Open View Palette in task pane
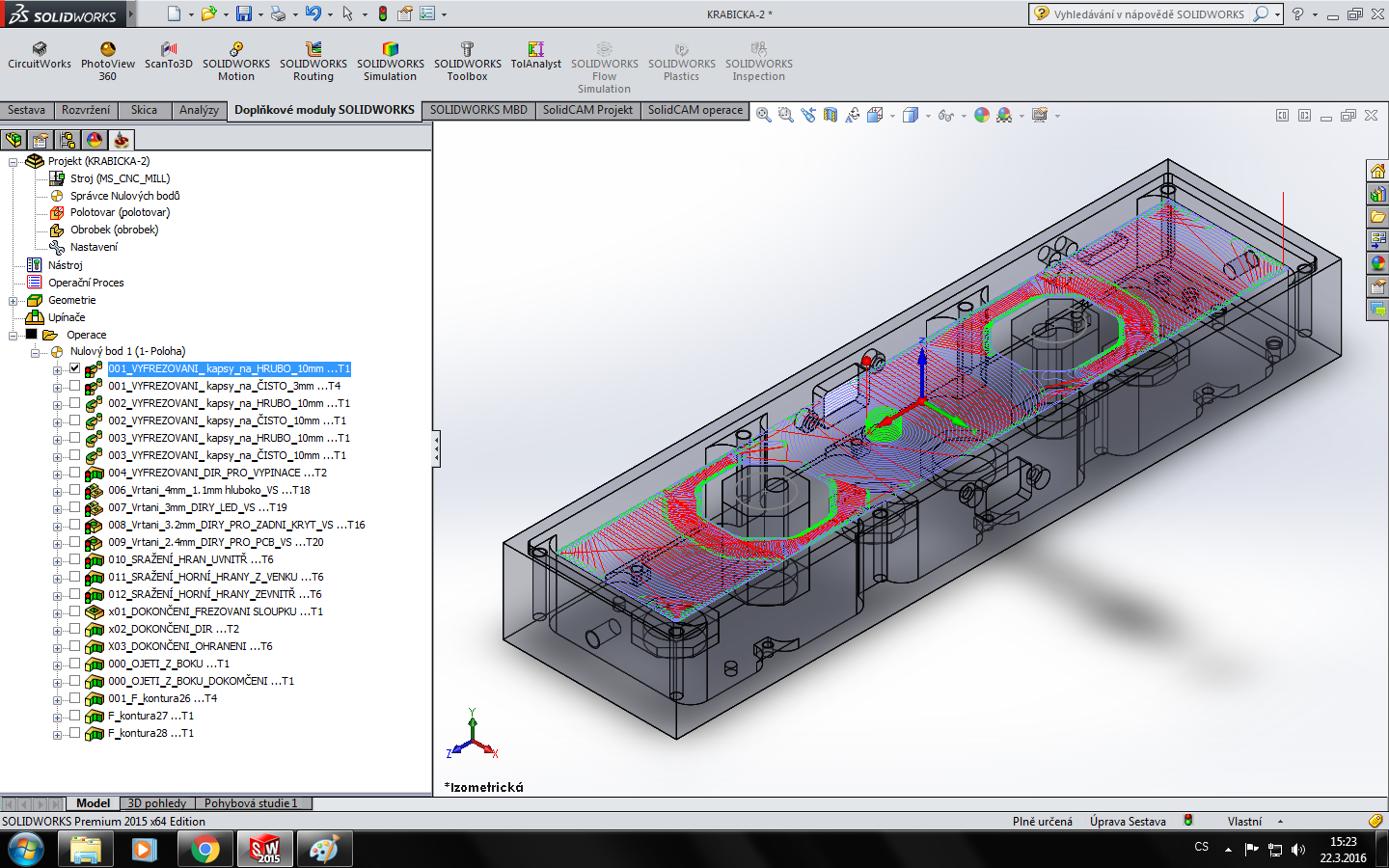The image size is (1389, 868). [1377, 240]
